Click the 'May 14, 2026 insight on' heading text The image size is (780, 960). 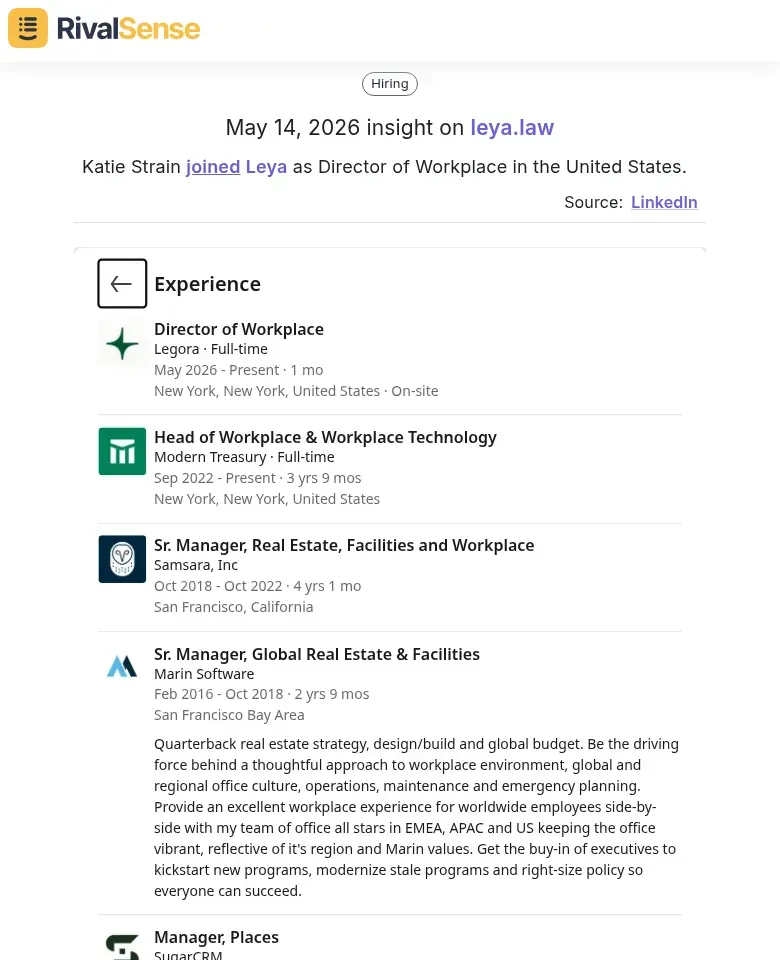point(345,127)
